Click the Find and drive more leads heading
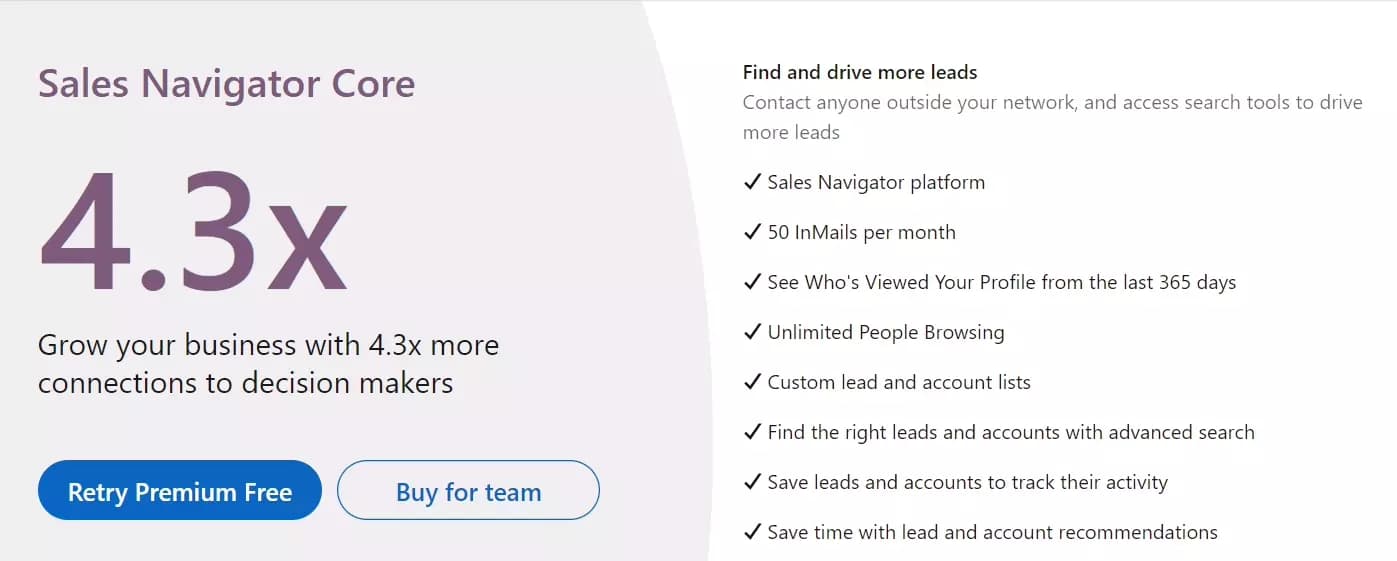This screenshot has width=1397, height=561. 860,72
